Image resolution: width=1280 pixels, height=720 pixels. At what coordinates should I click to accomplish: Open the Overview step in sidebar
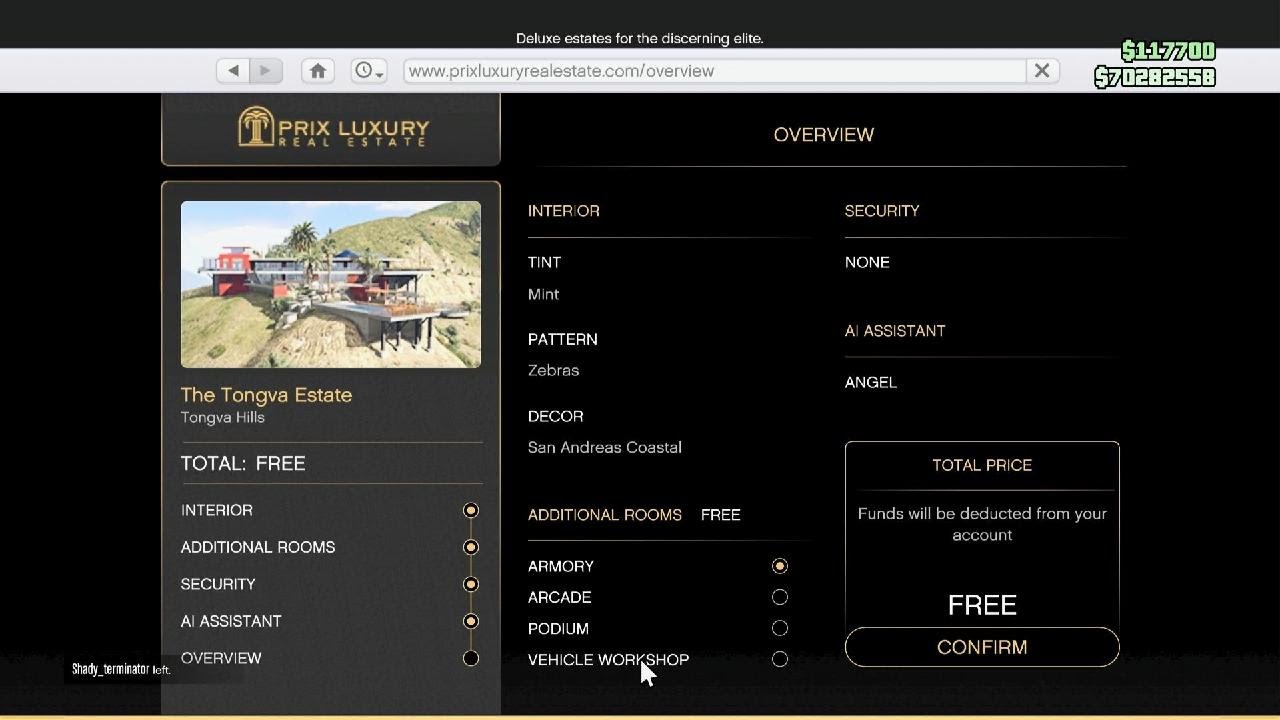[221, 658]
